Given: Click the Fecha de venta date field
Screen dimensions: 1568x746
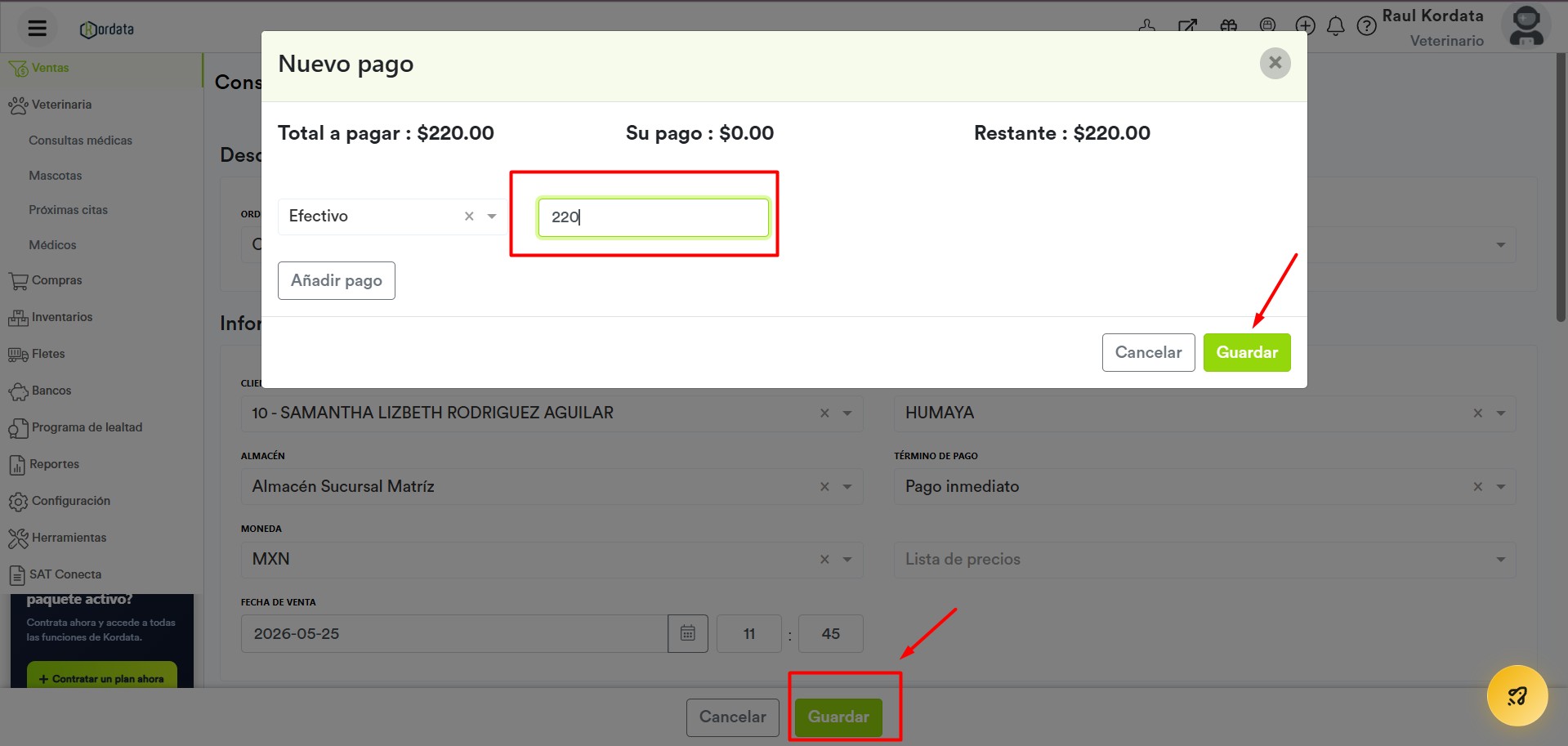Looking at the screenshot, I should click(x=454, y=633).
